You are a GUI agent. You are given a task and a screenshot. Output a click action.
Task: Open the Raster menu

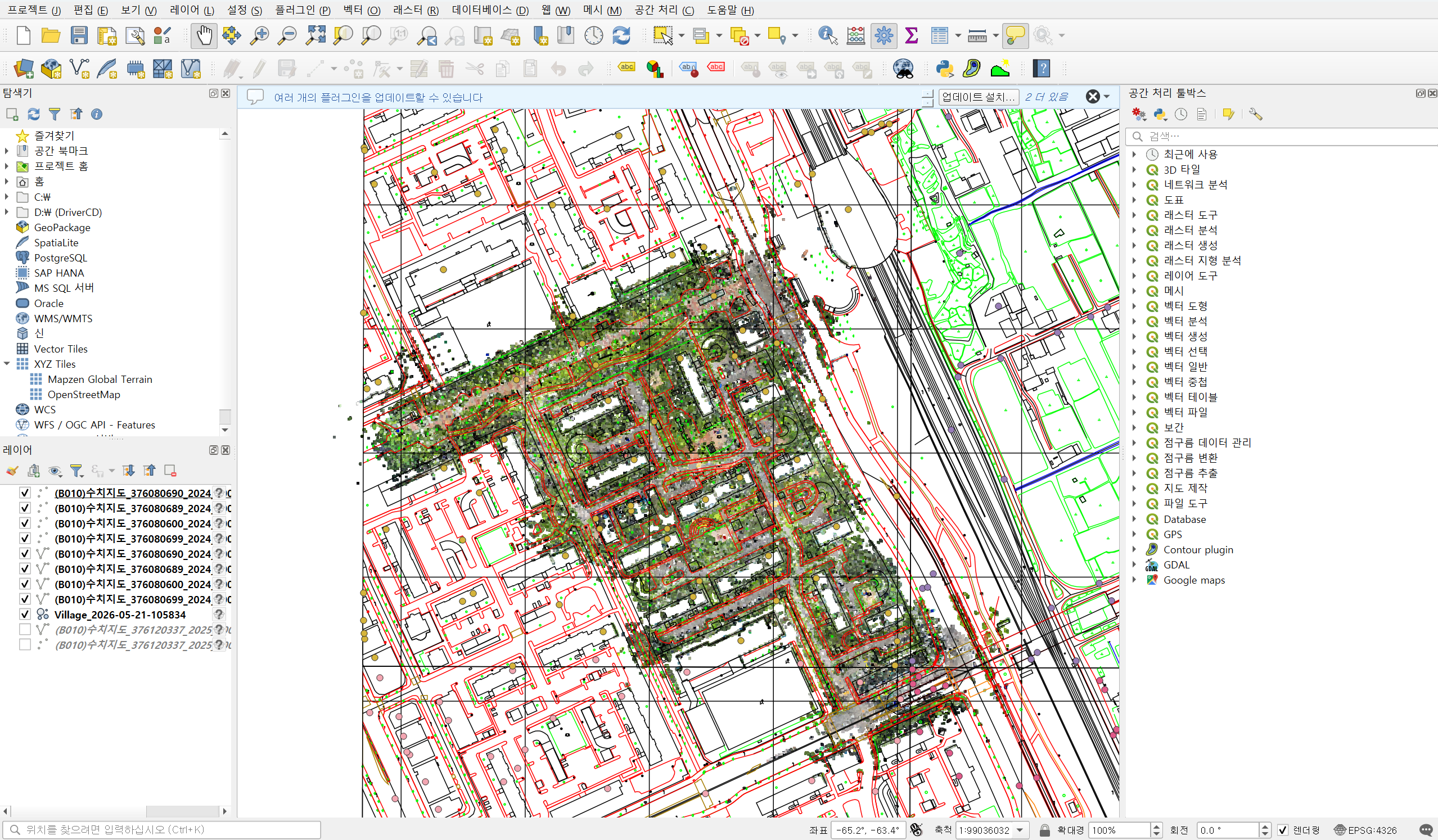(416, 10)
